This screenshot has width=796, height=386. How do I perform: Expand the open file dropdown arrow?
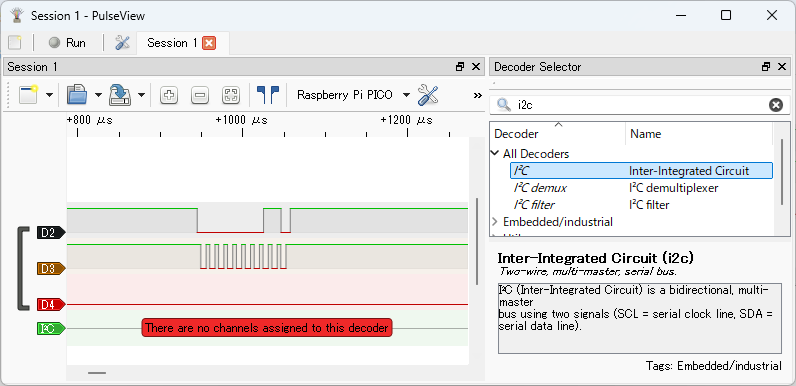tap(98, 95)
